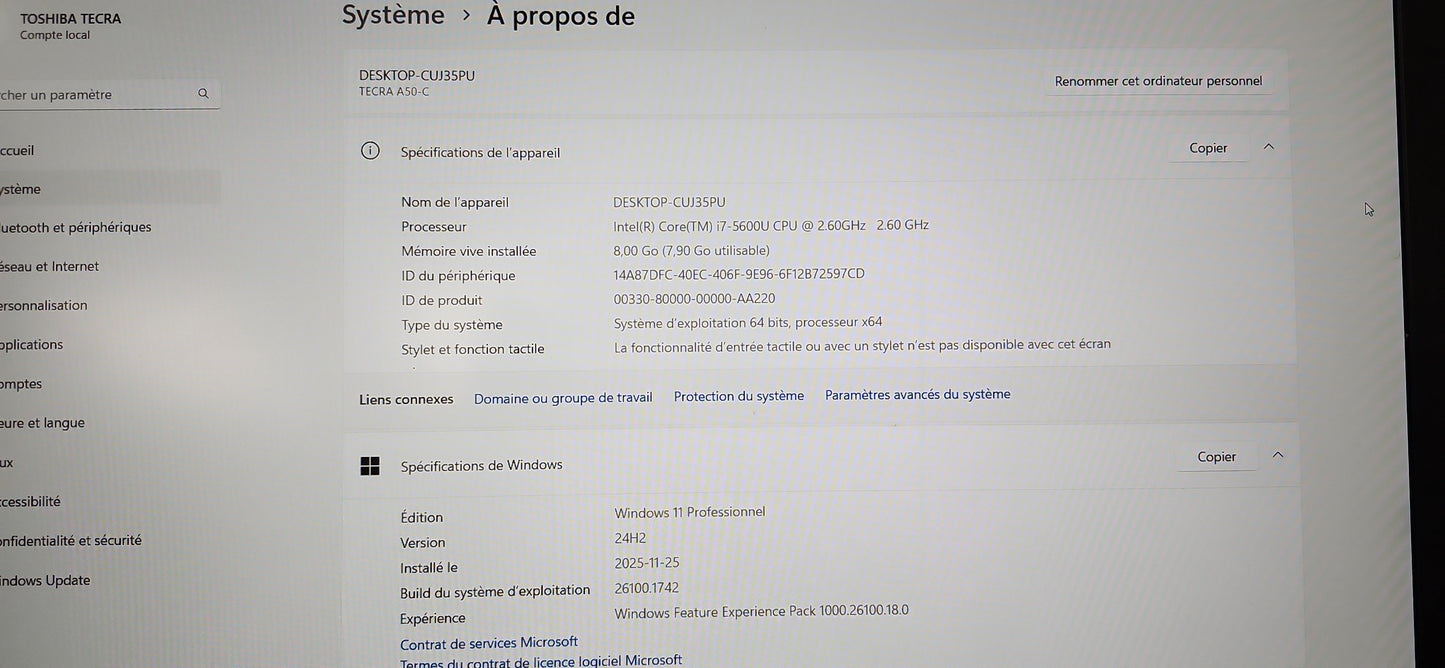Image resolution: width=1445 pixels, height=668 pixels.
Task: Open Domaine ou groupe de travail
Action: (562, 397)
